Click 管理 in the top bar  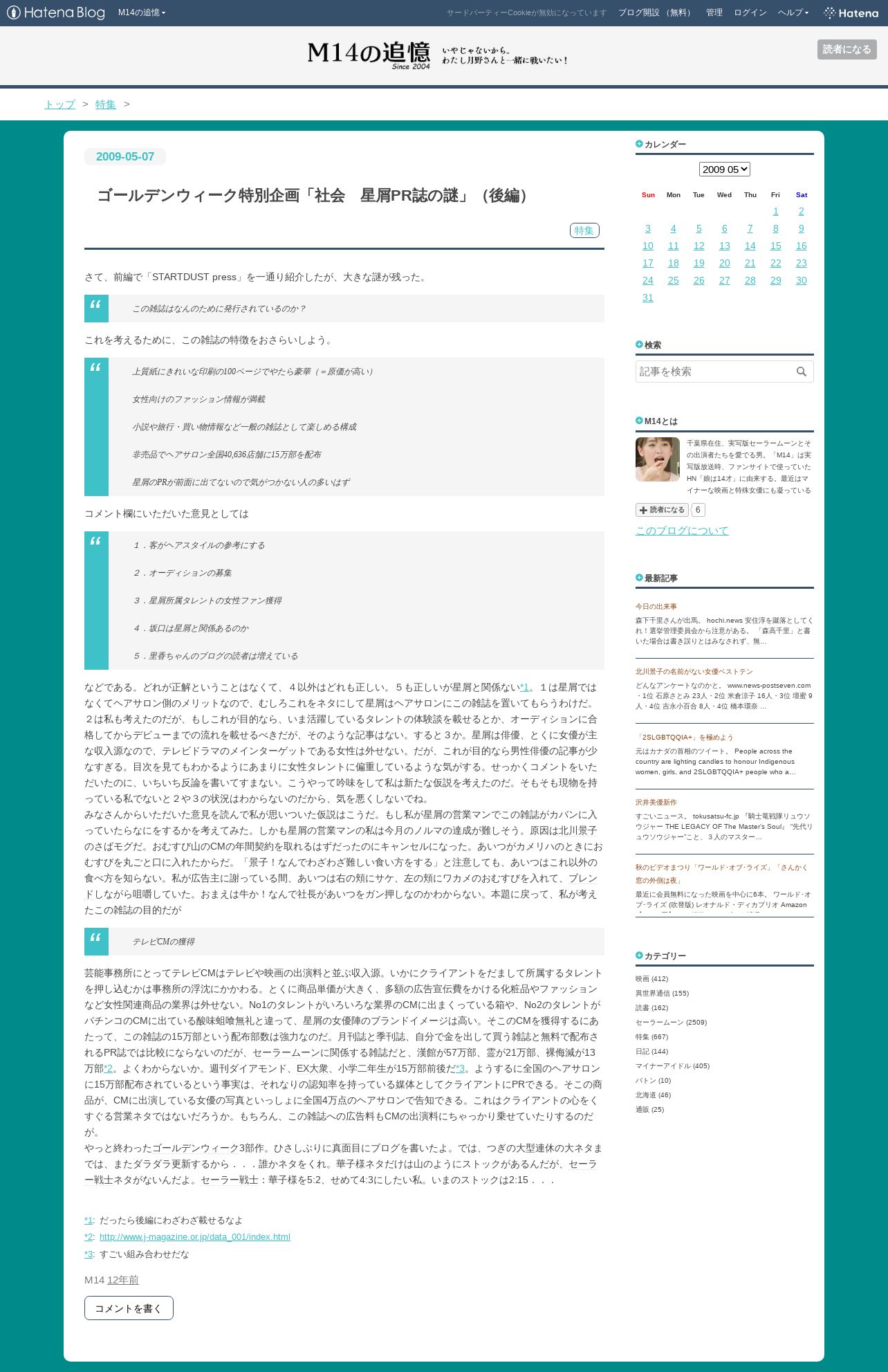pyautogui.click(x=714, y=12)
